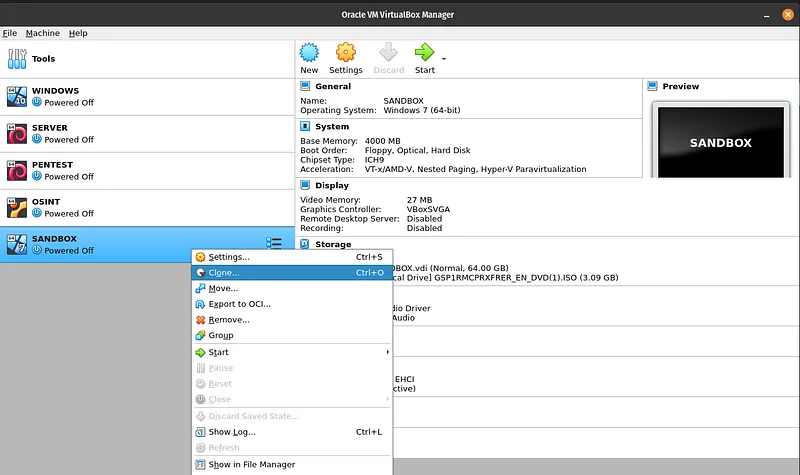The width and height of the screenshot is (800, 475).
Task: Choose Remove... from the context menu
Action: 292,320
